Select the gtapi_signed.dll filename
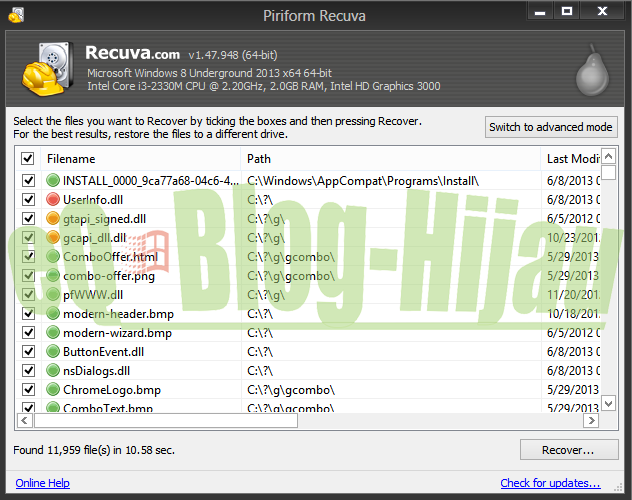 pyautogui.click(x=104, y=219)
